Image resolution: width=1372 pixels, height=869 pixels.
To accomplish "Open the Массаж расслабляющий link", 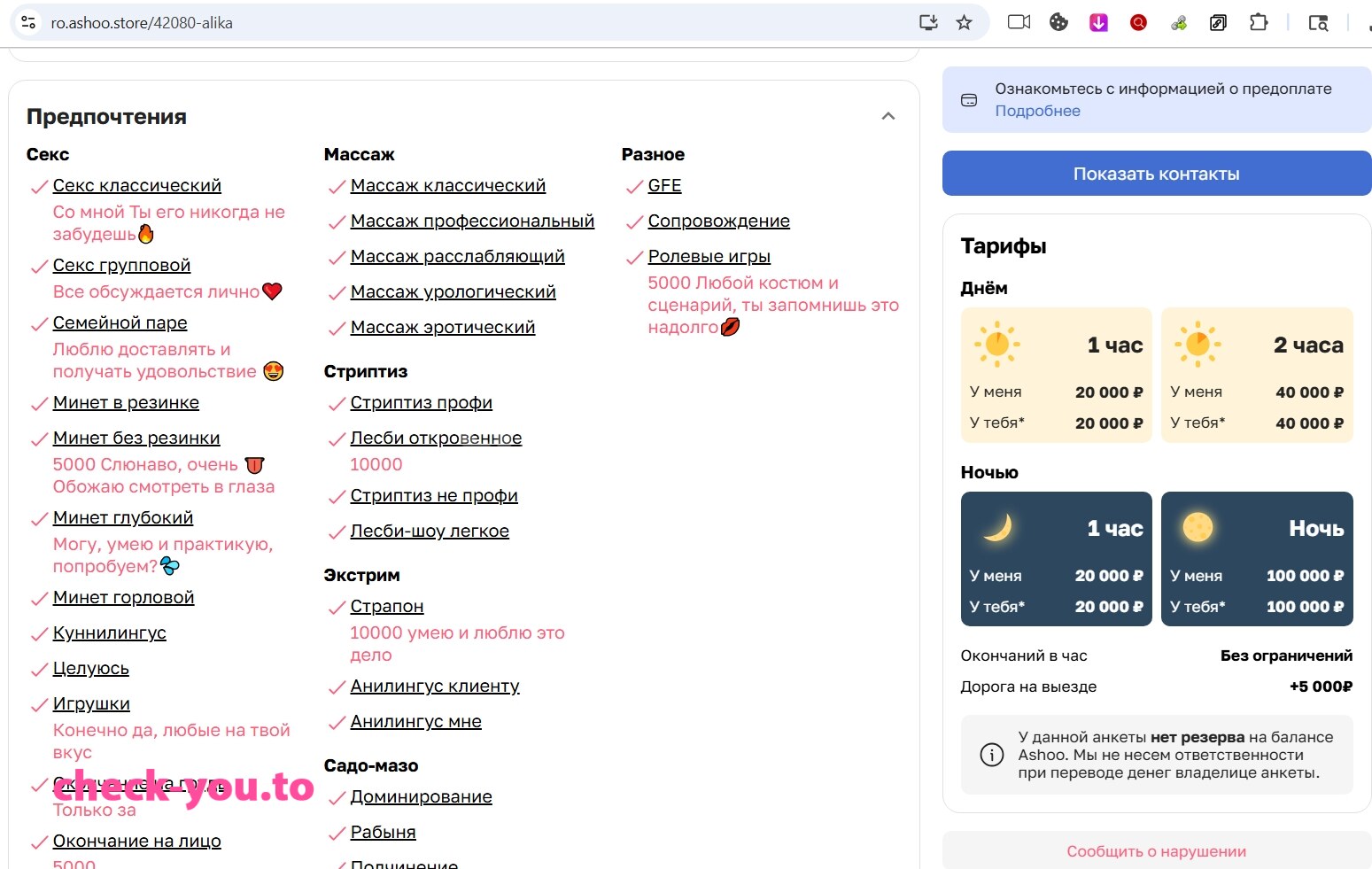I will 457,256.
